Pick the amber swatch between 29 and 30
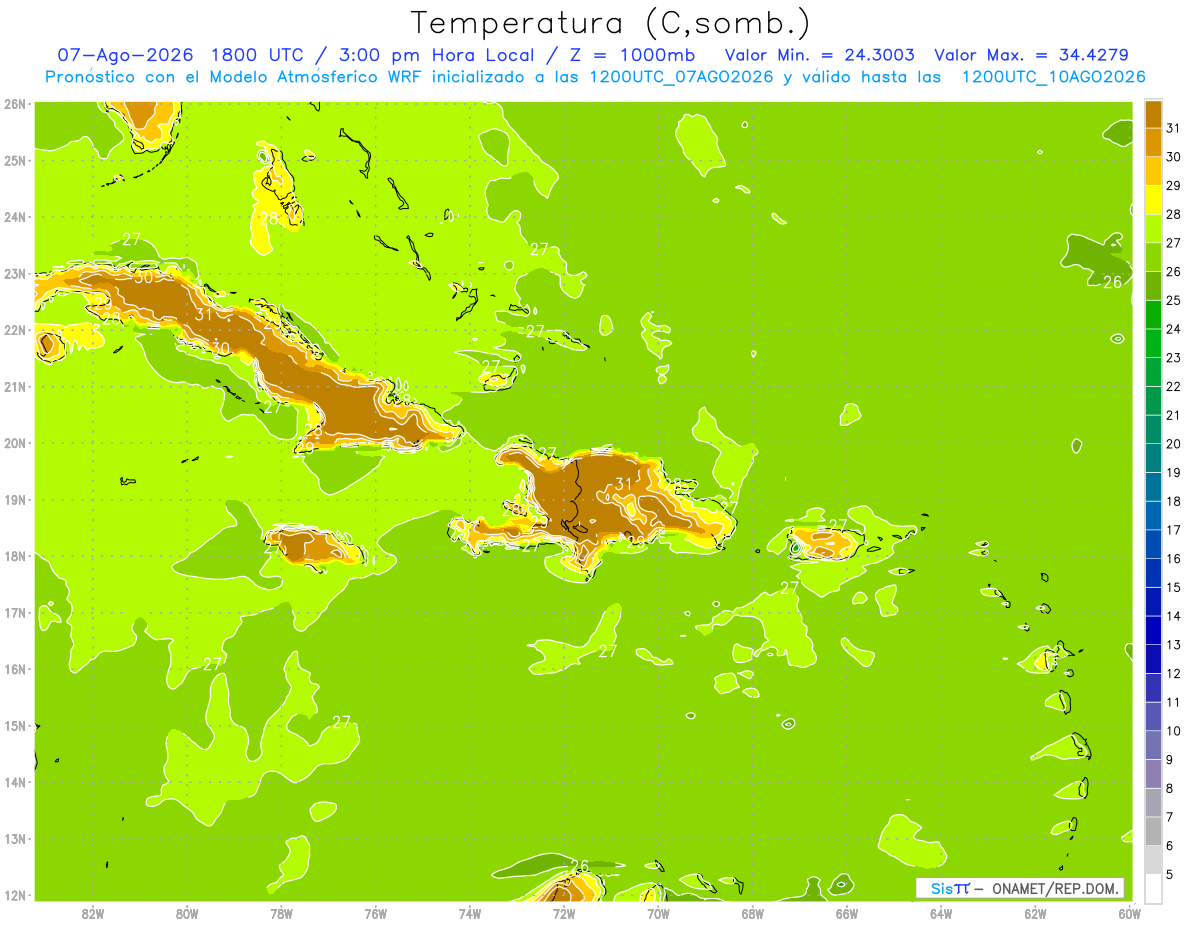 [x=1153, y=172]
